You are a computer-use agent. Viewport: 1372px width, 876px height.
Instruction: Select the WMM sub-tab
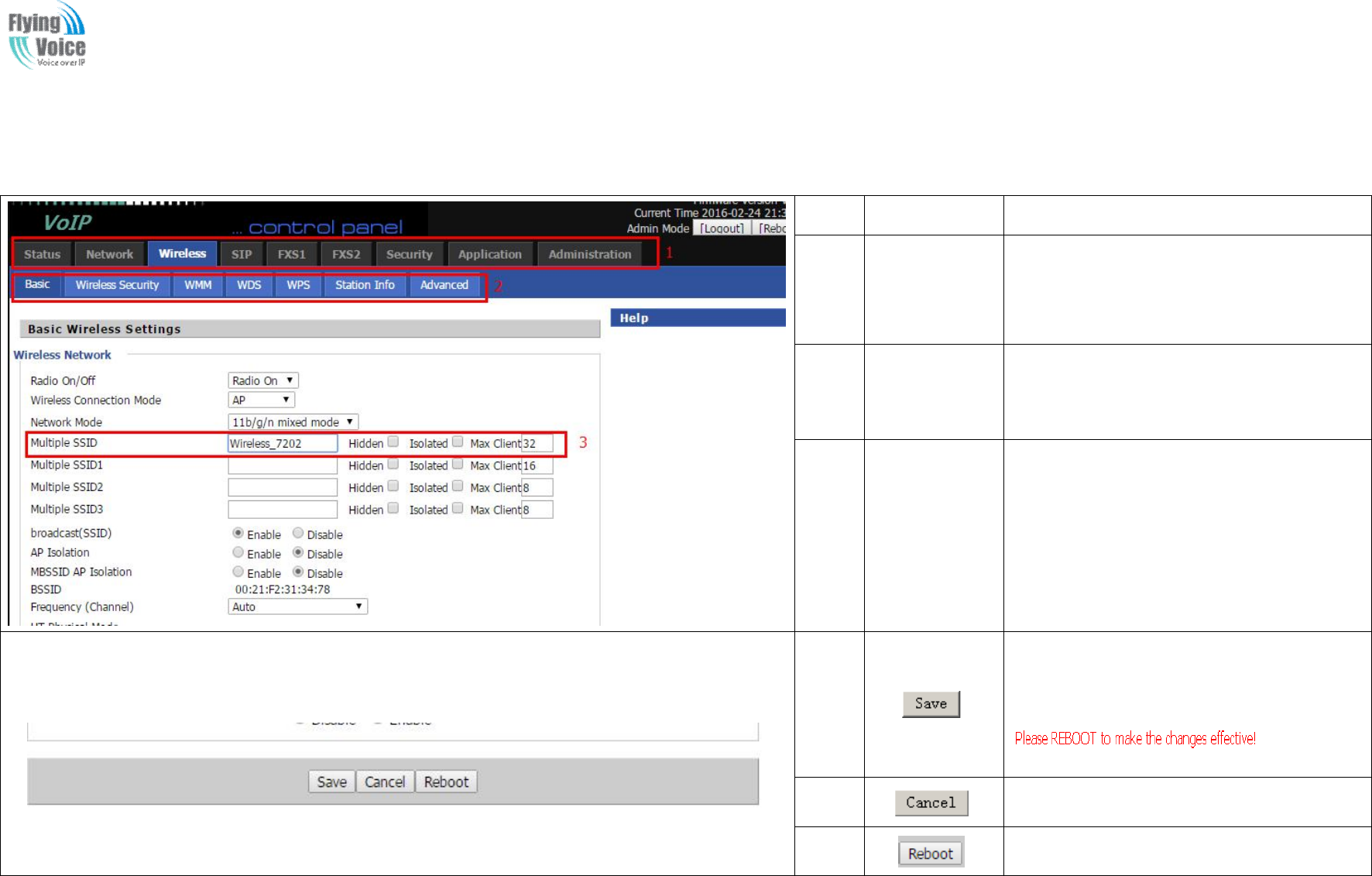[x=198, y=285]
